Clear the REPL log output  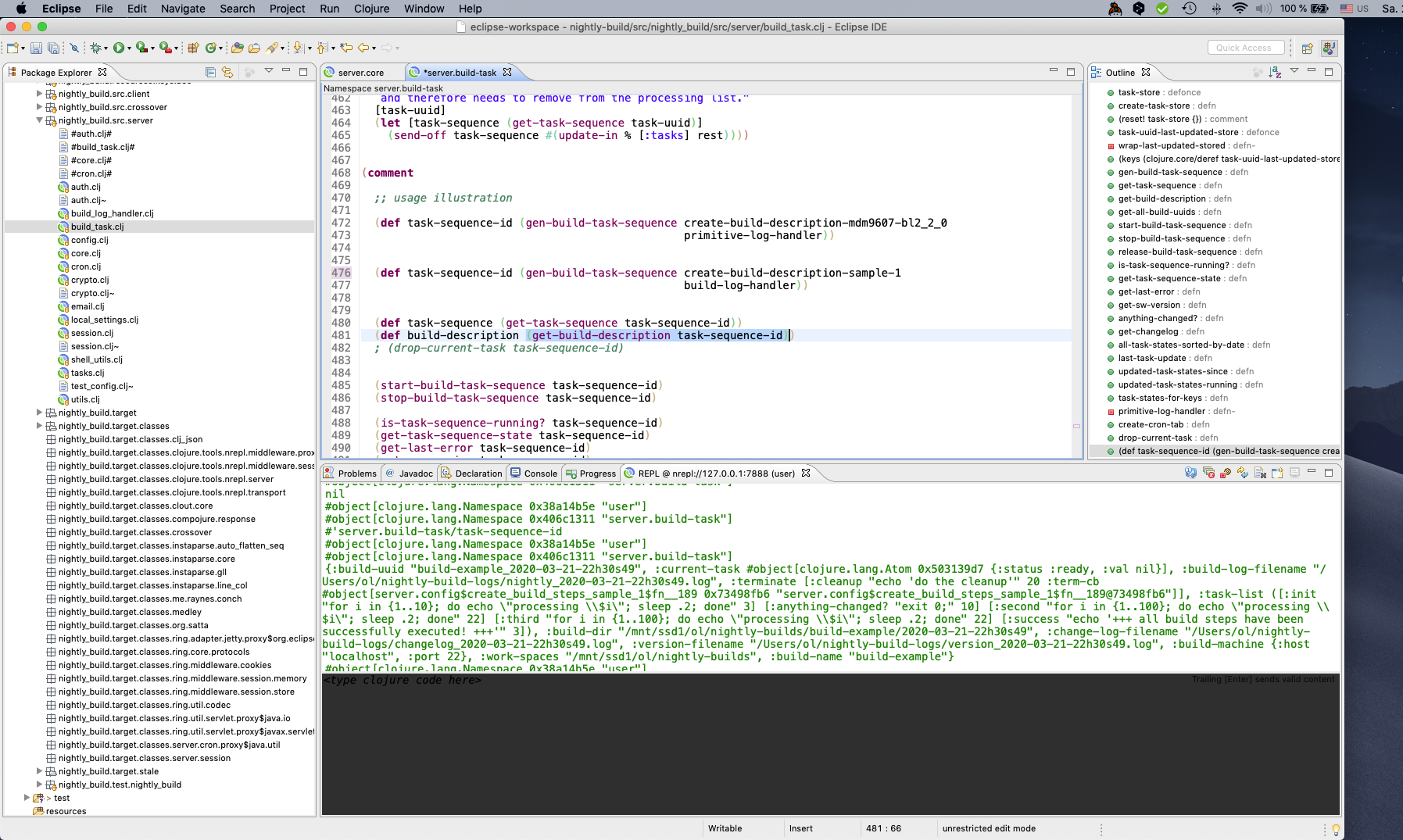[x=1209, y=473]
